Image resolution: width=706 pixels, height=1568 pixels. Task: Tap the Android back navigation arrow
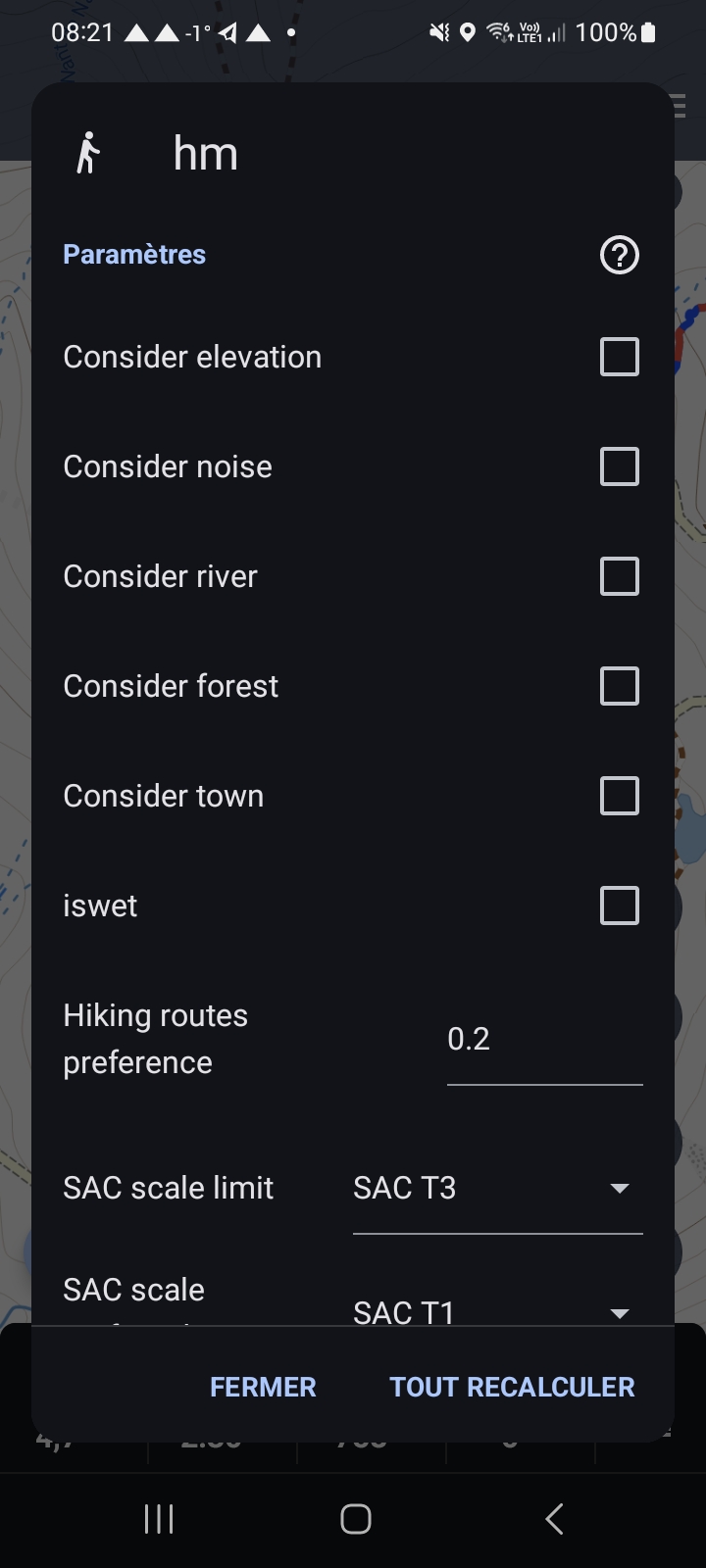pos(554,1519)
